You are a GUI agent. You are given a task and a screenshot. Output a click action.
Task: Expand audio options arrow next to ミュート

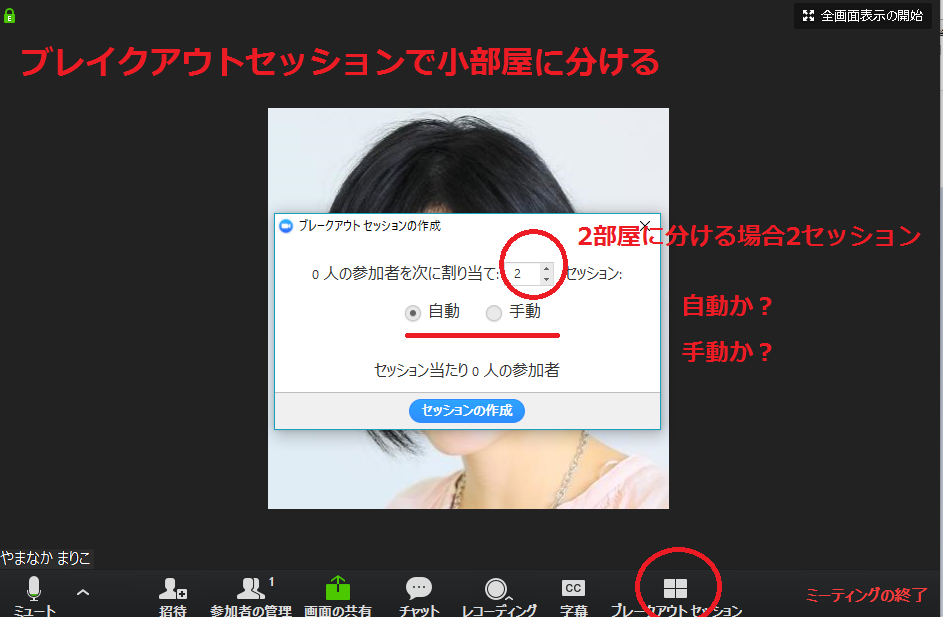click(x=83, y=592)
